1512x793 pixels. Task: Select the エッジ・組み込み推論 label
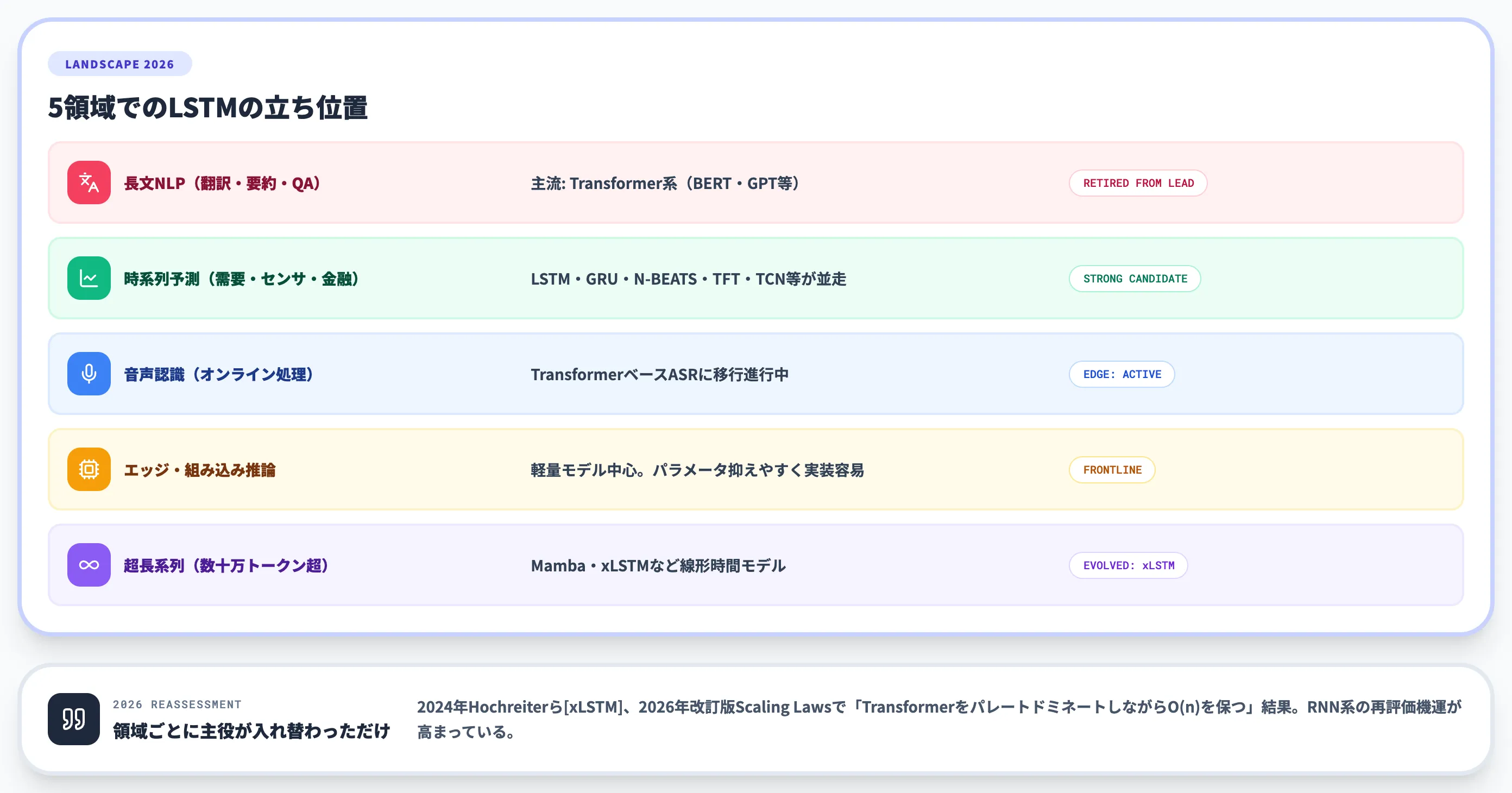click(199, 471)
